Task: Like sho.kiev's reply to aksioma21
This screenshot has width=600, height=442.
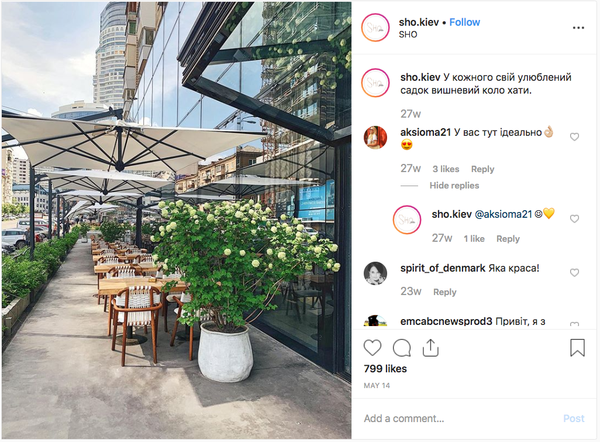Action: [x=574, y=219]
